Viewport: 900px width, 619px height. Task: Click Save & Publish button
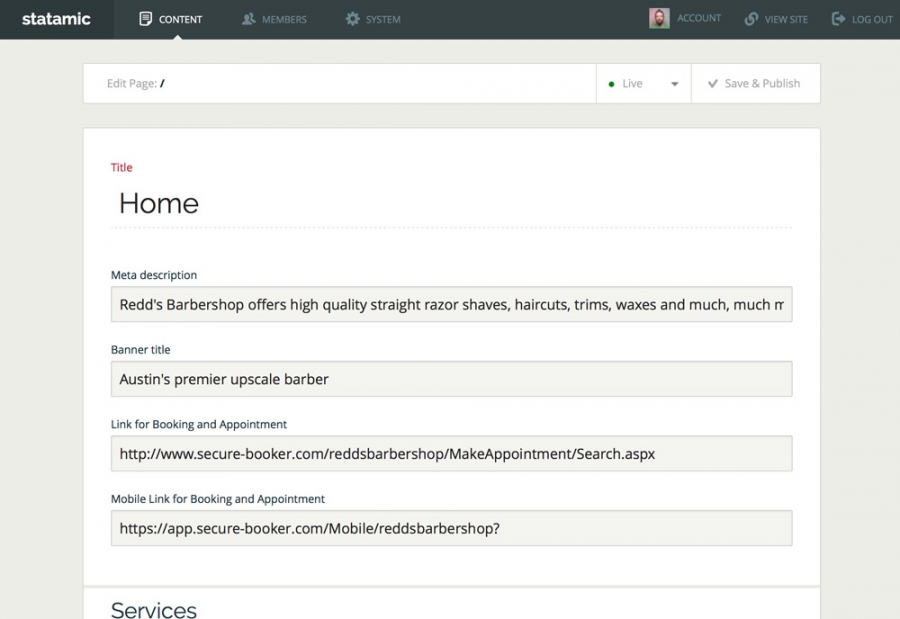tap(755, 83)
